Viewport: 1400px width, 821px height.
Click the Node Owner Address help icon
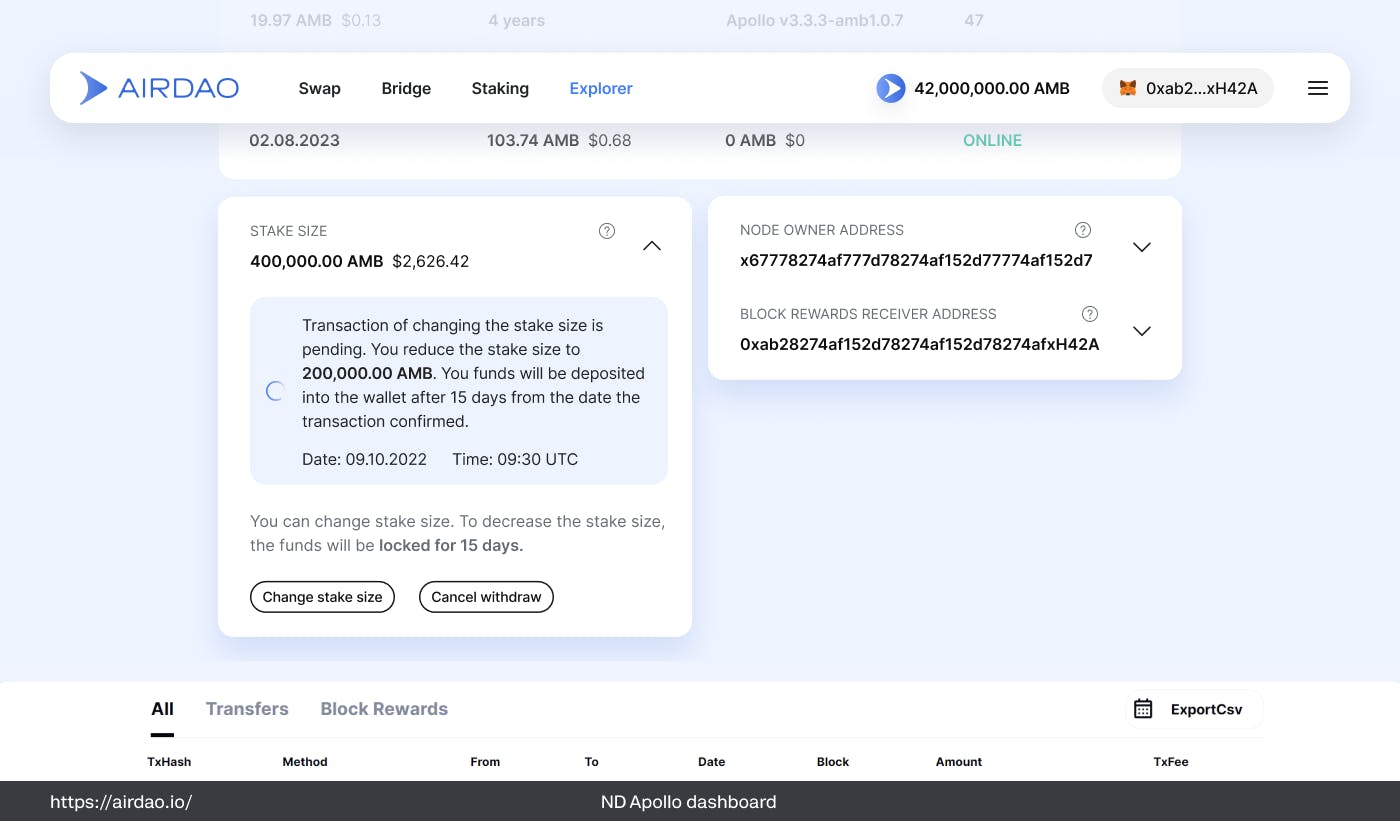pos(1082,230)
